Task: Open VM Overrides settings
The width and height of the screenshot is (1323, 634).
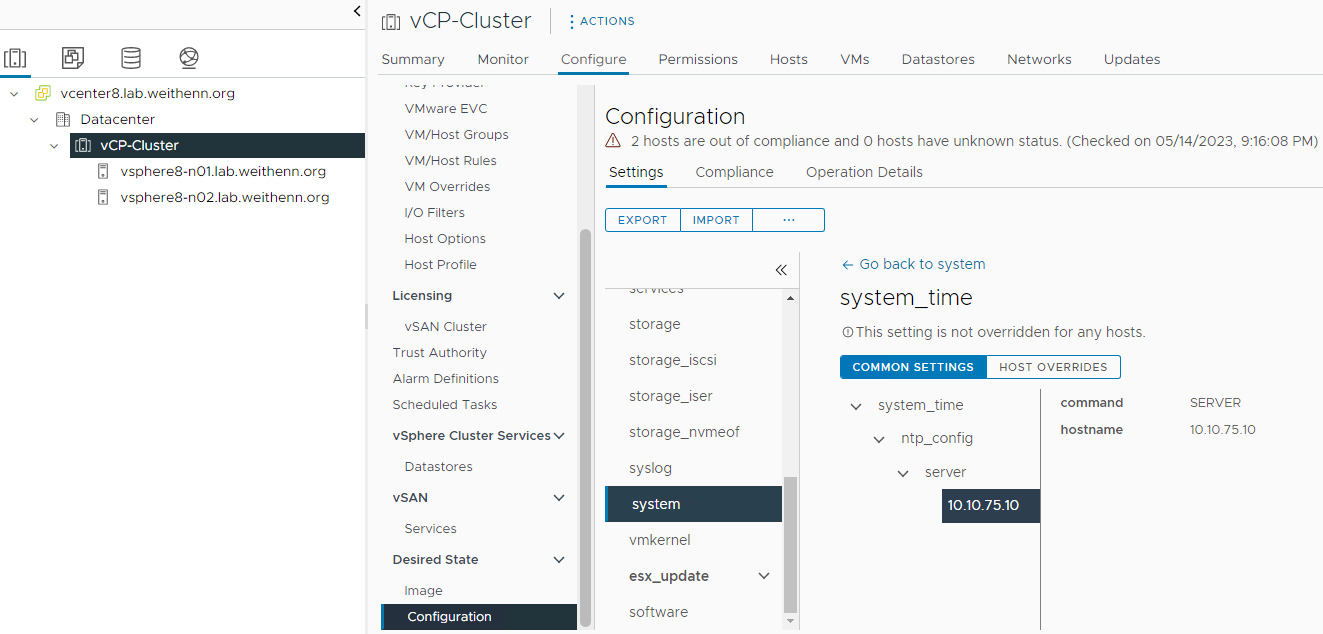Action: tap(447, 186)
